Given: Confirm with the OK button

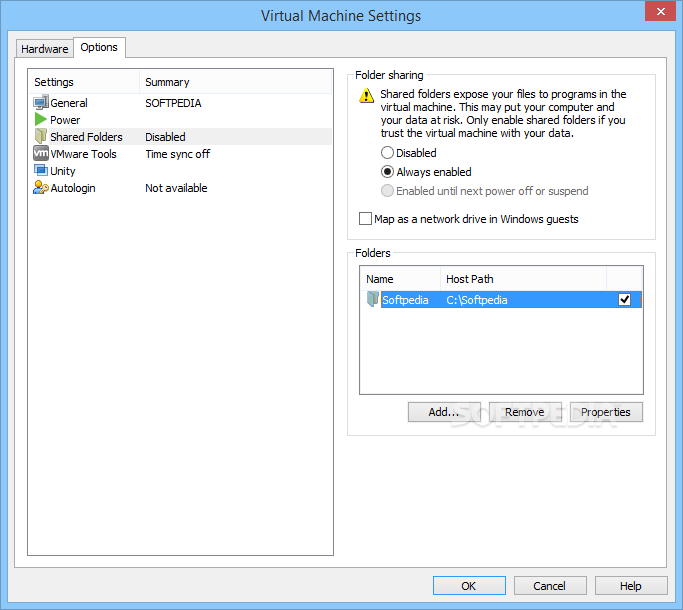Looking at the screenshot, I should (x=469, y=586).
